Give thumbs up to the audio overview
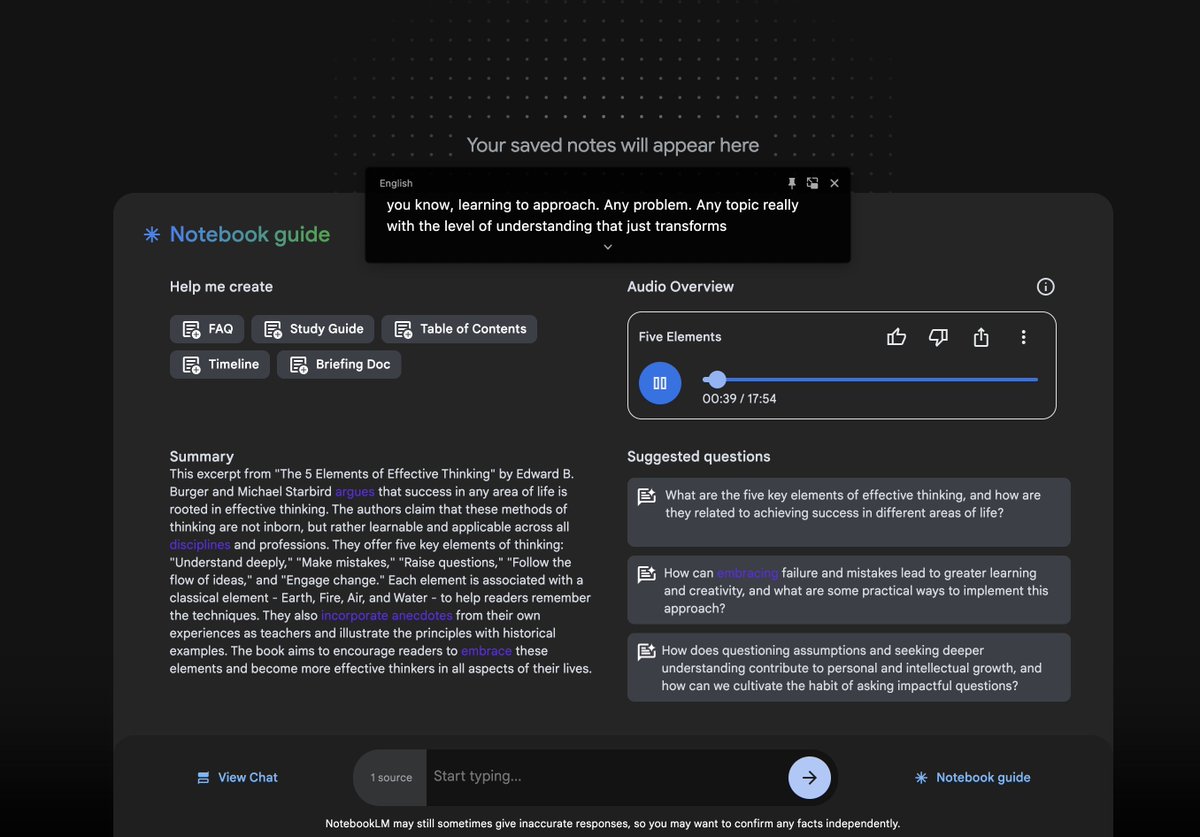Viewport: 1200px width, 837px height. point(896,337)
